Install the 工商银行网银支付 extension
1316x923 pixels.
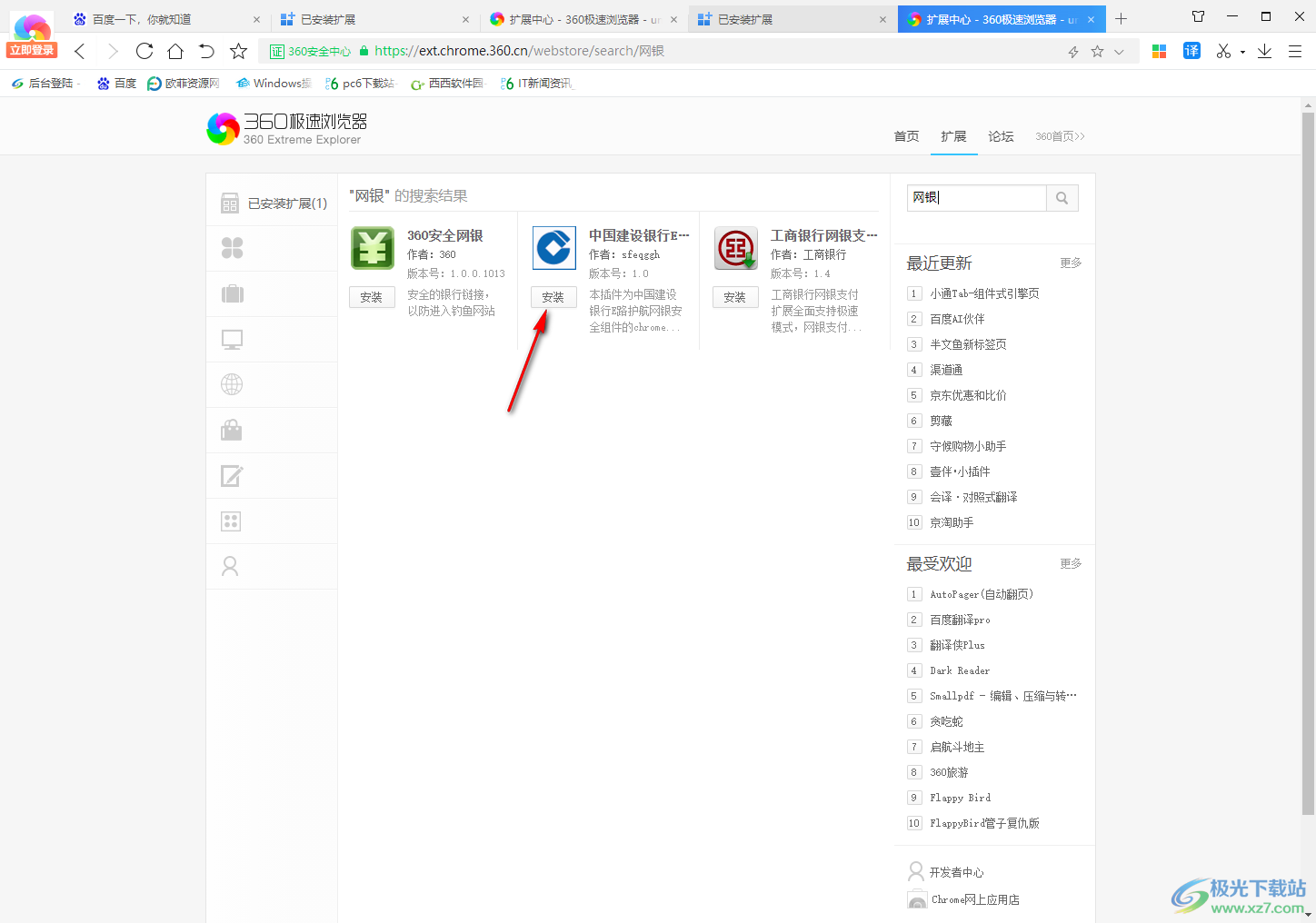coord(735,297)
